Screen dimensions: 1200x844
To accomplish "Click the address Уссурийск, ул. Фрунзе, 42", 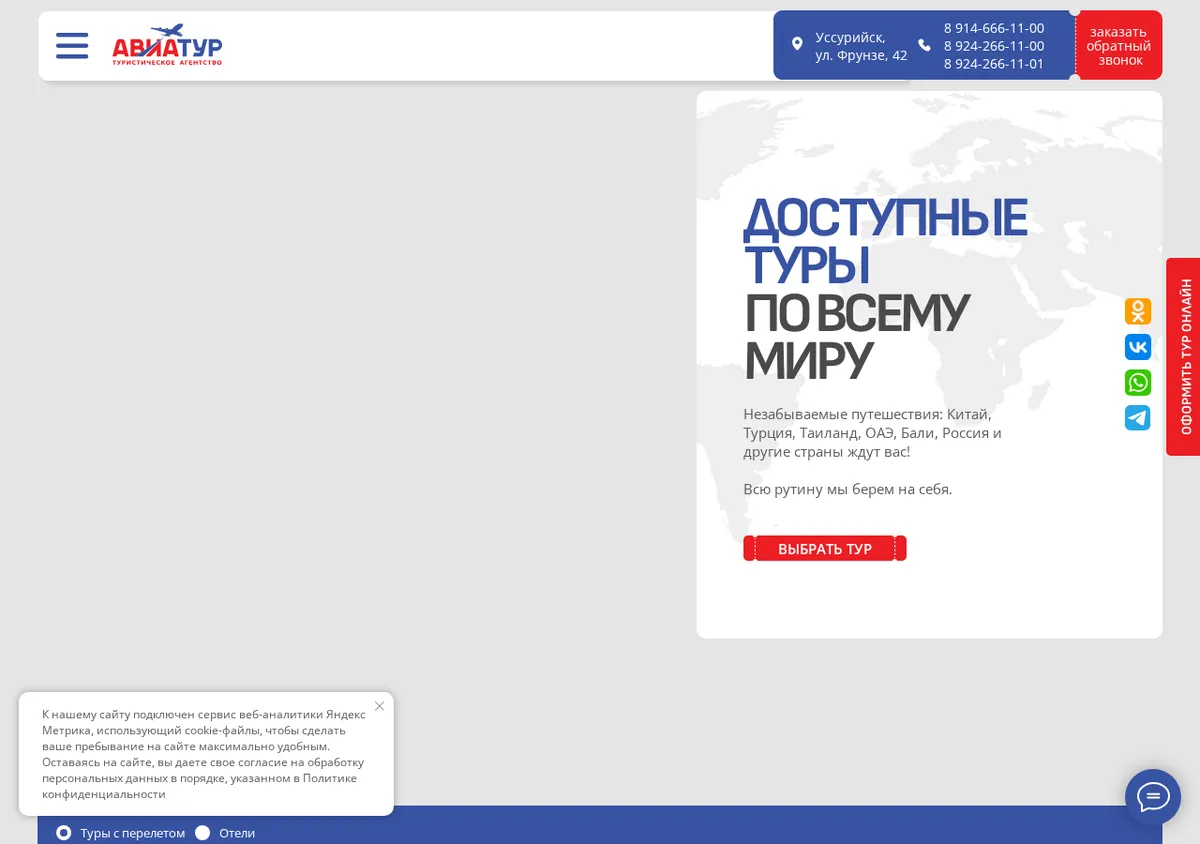I will (x=861, y=46).
